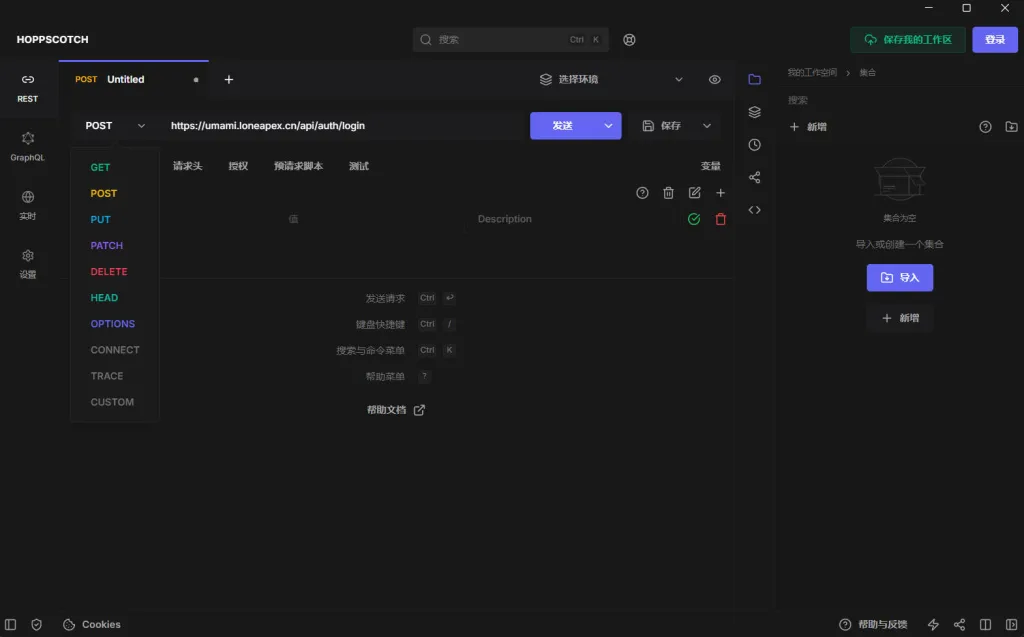Click the red delete parameter trash icon
1024x637 pixels.
tap(720, 219)
